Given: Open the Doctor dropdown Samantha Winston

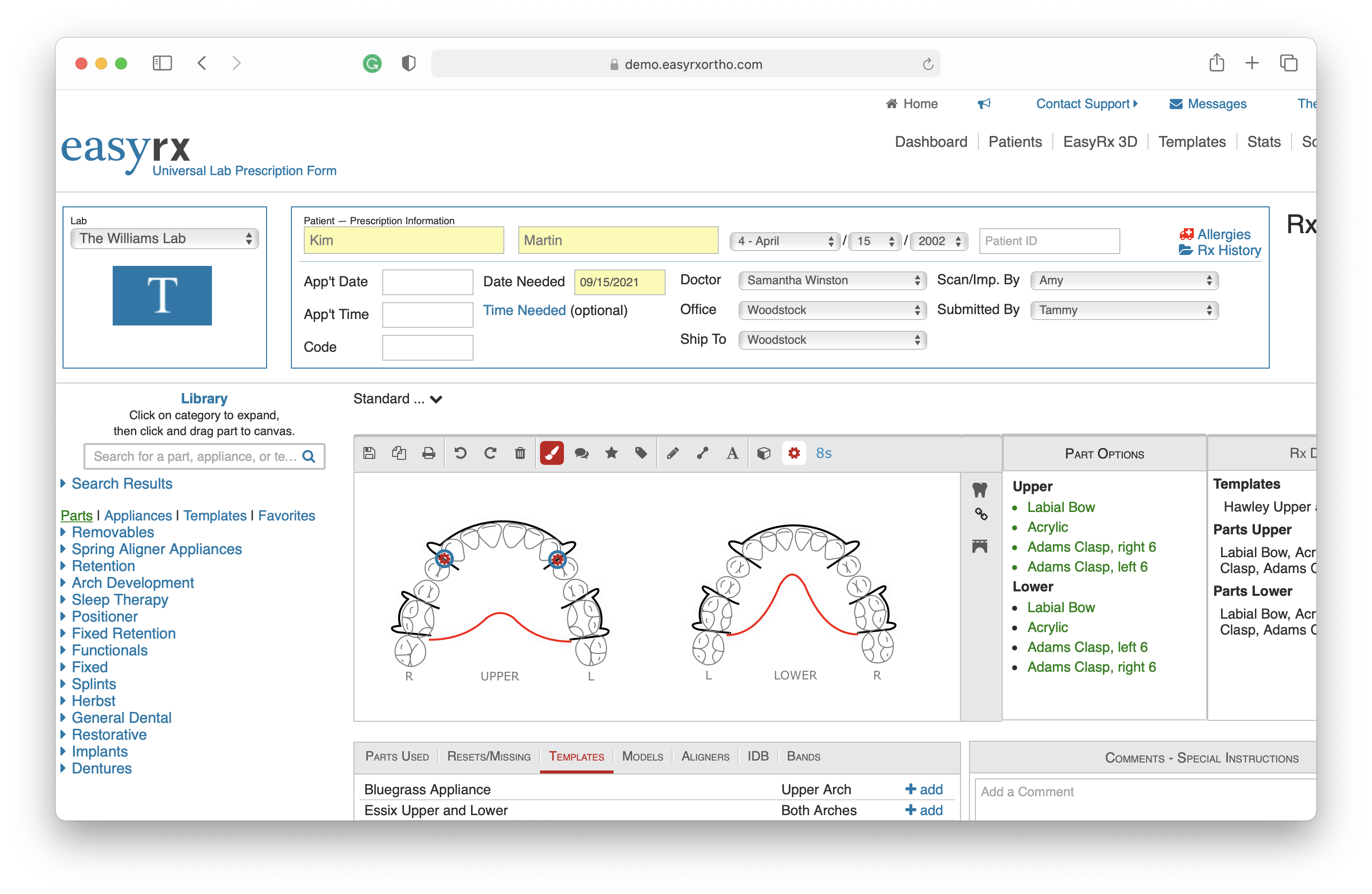Looking at the screenshot, I should click(x=832, y=280).
